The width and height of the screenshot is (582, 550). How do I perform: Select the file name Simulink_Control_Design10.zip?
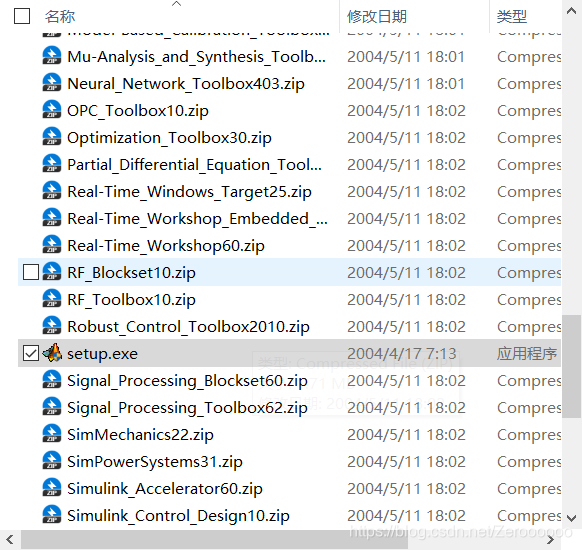[179, 516]
